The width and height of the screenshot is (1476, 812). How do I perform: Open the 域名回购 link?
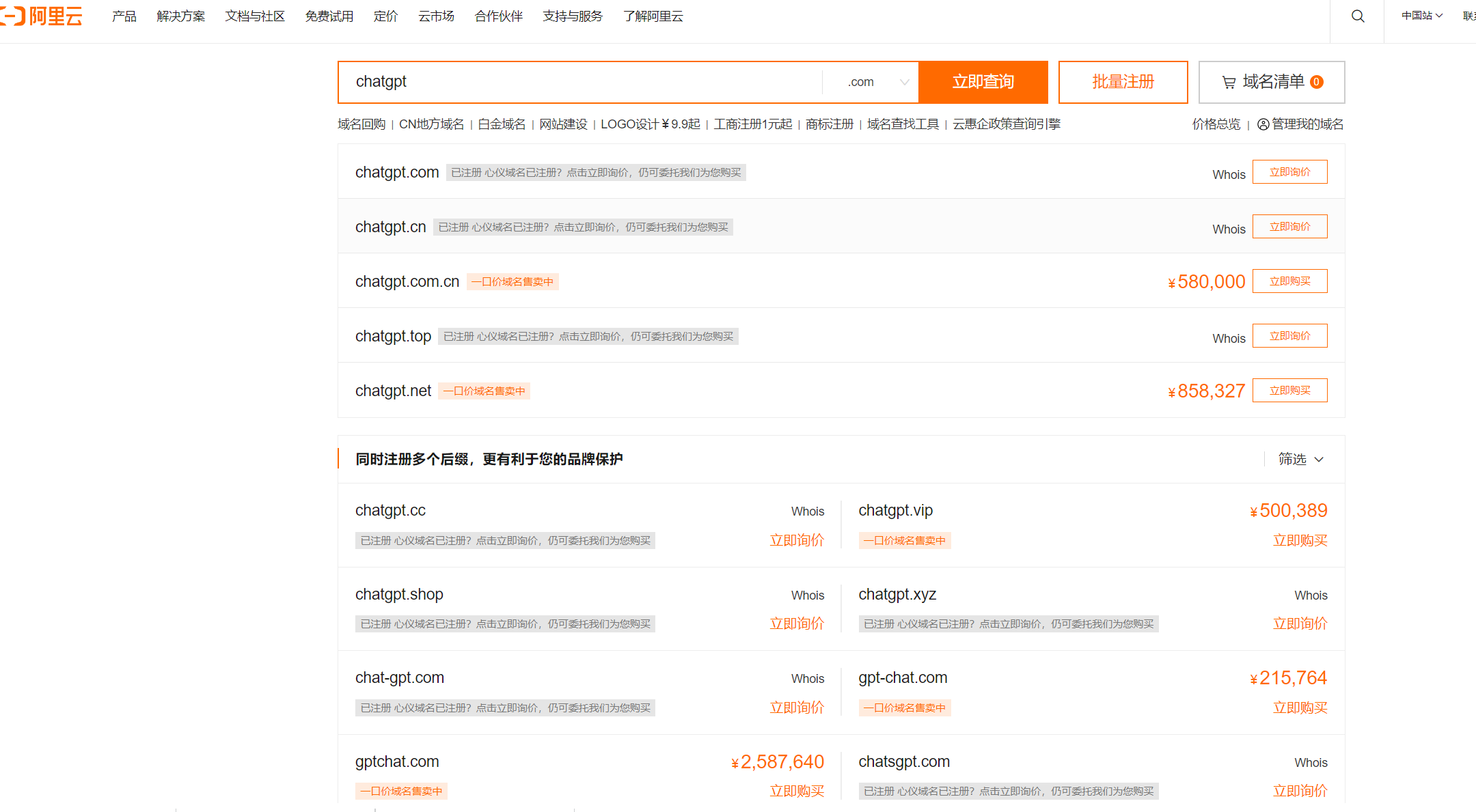[x=361, y=124]
